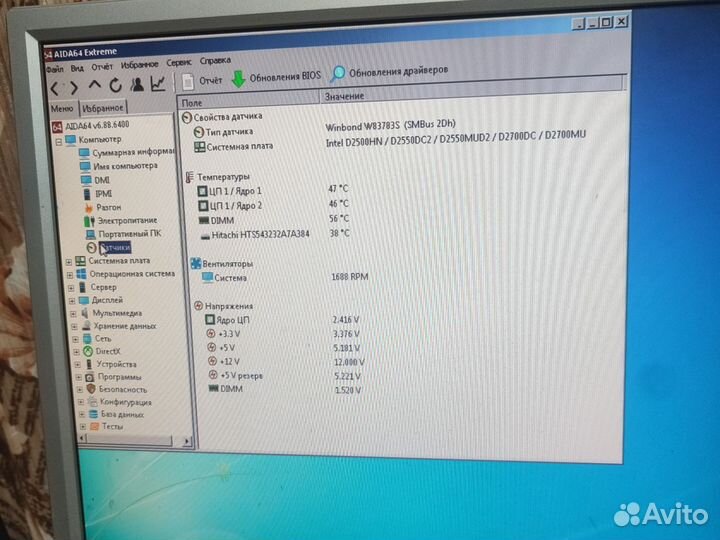Click the Back navigation arrow in toolbar
This screenshot has width=720, height=540.
click(x=56, y=87)
